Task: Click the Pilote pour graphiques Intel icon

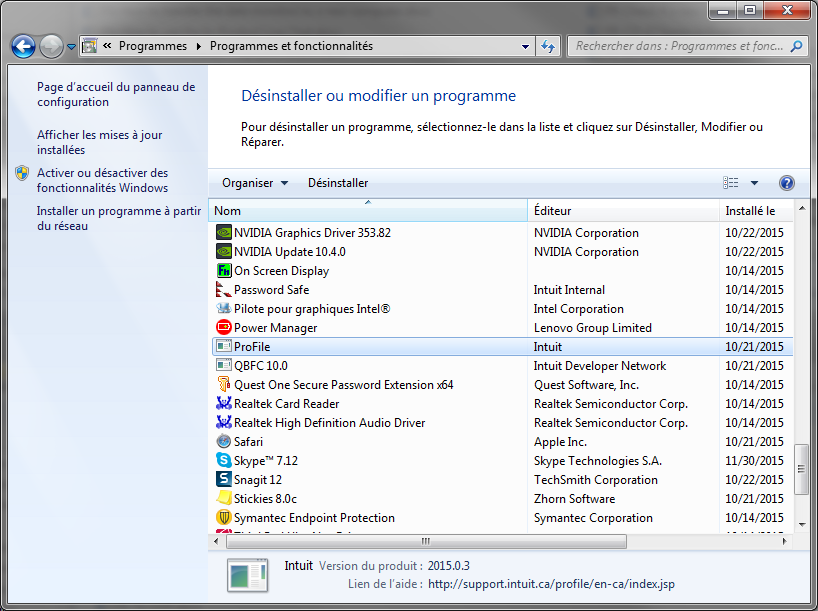Action: [224, 309]
